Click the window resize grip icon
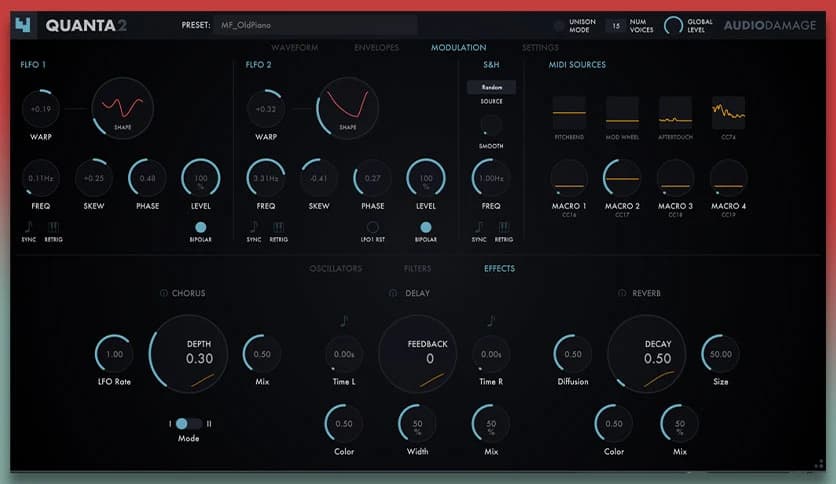The image size is (836, 484). [x=819, y=464]
